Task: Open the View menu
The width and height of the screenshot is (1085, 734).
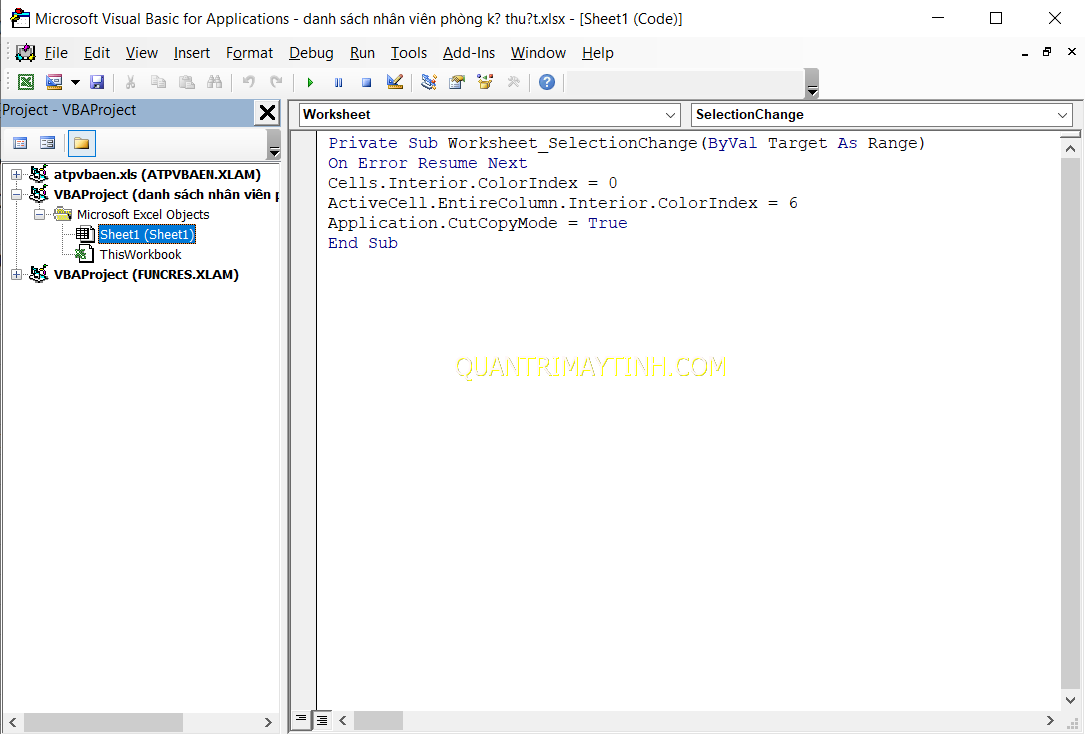Action: (142, 53)
